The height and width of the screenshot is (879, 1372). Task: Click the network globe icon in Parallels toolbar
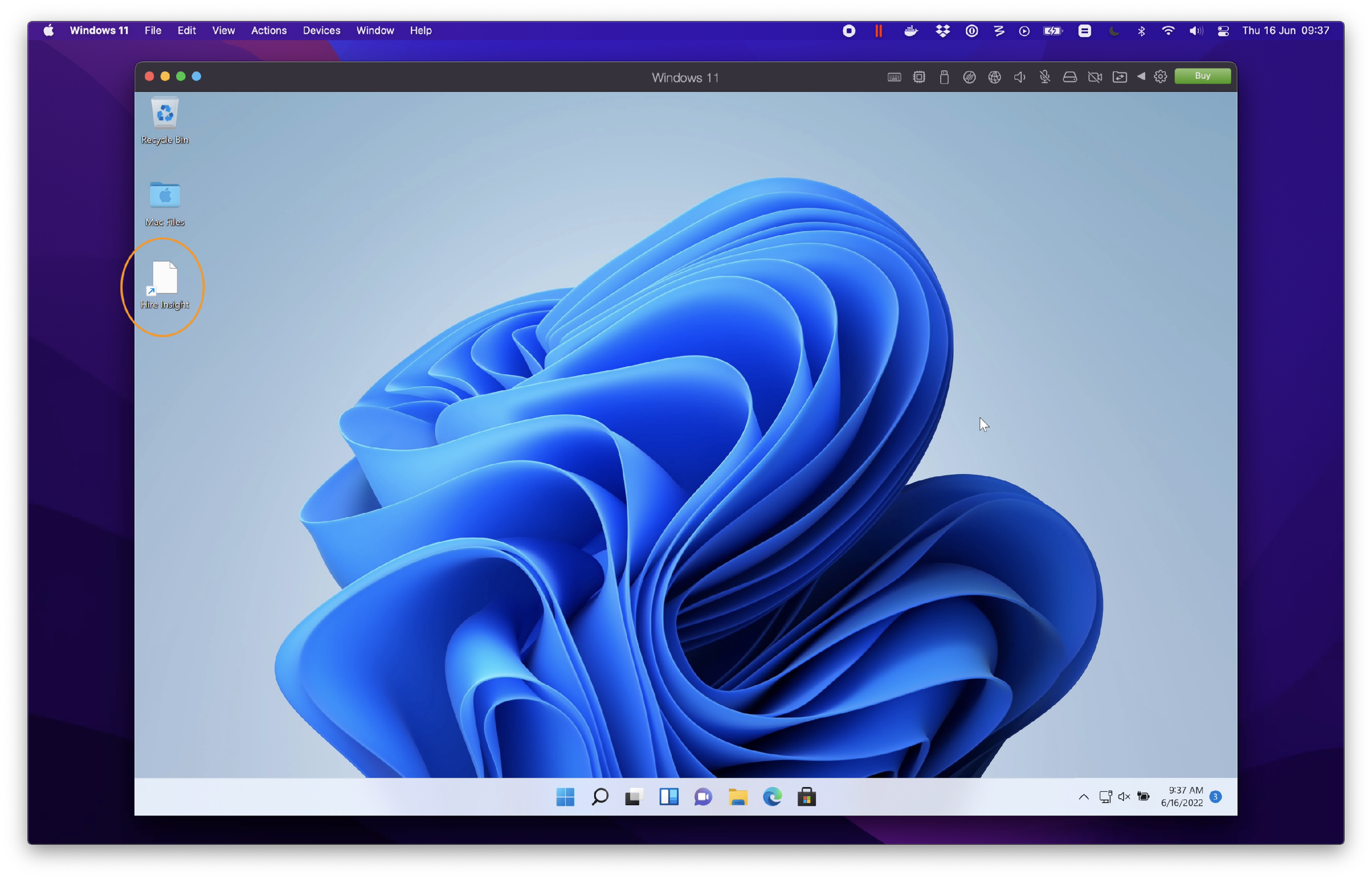995,76
